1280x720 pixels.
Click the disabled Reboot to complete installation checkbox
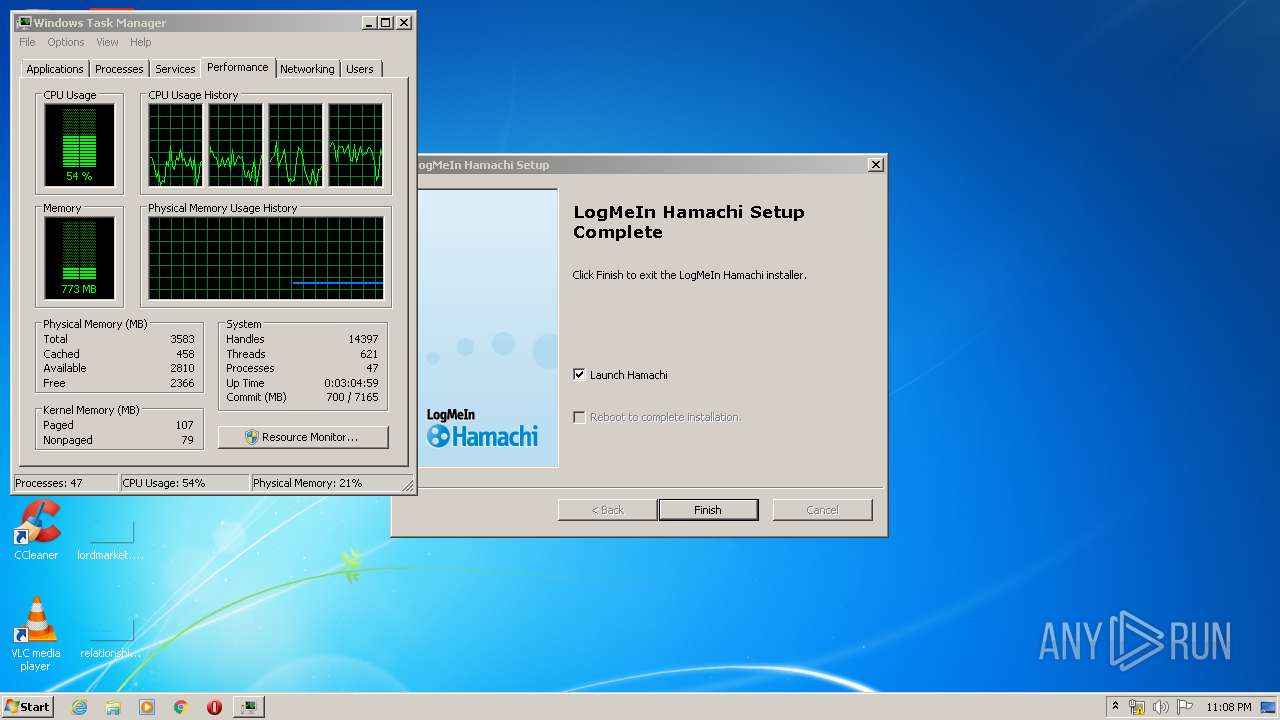point(579,417)
